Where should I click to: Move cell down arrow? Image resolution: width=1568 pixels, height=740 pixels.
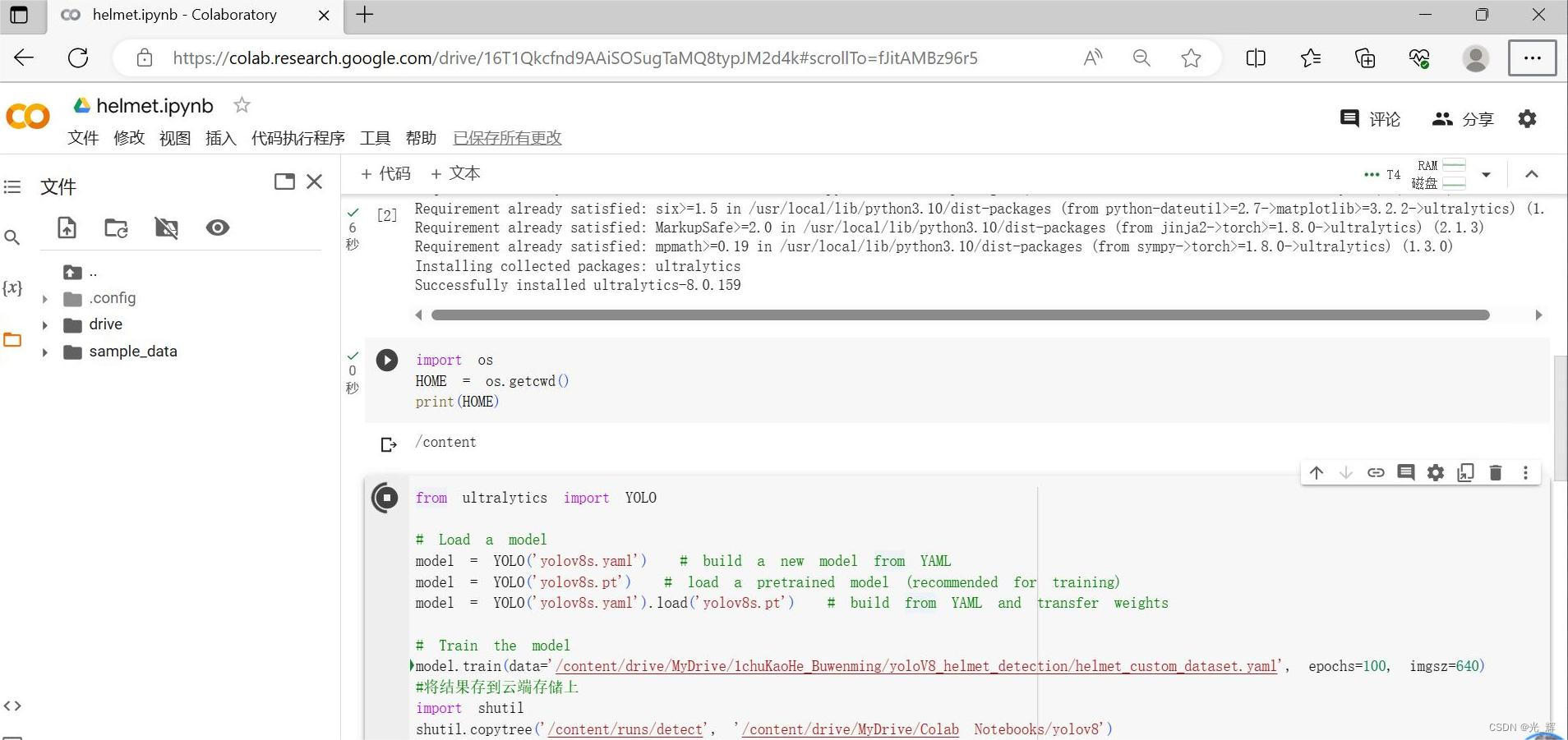tap(1346, 472)
